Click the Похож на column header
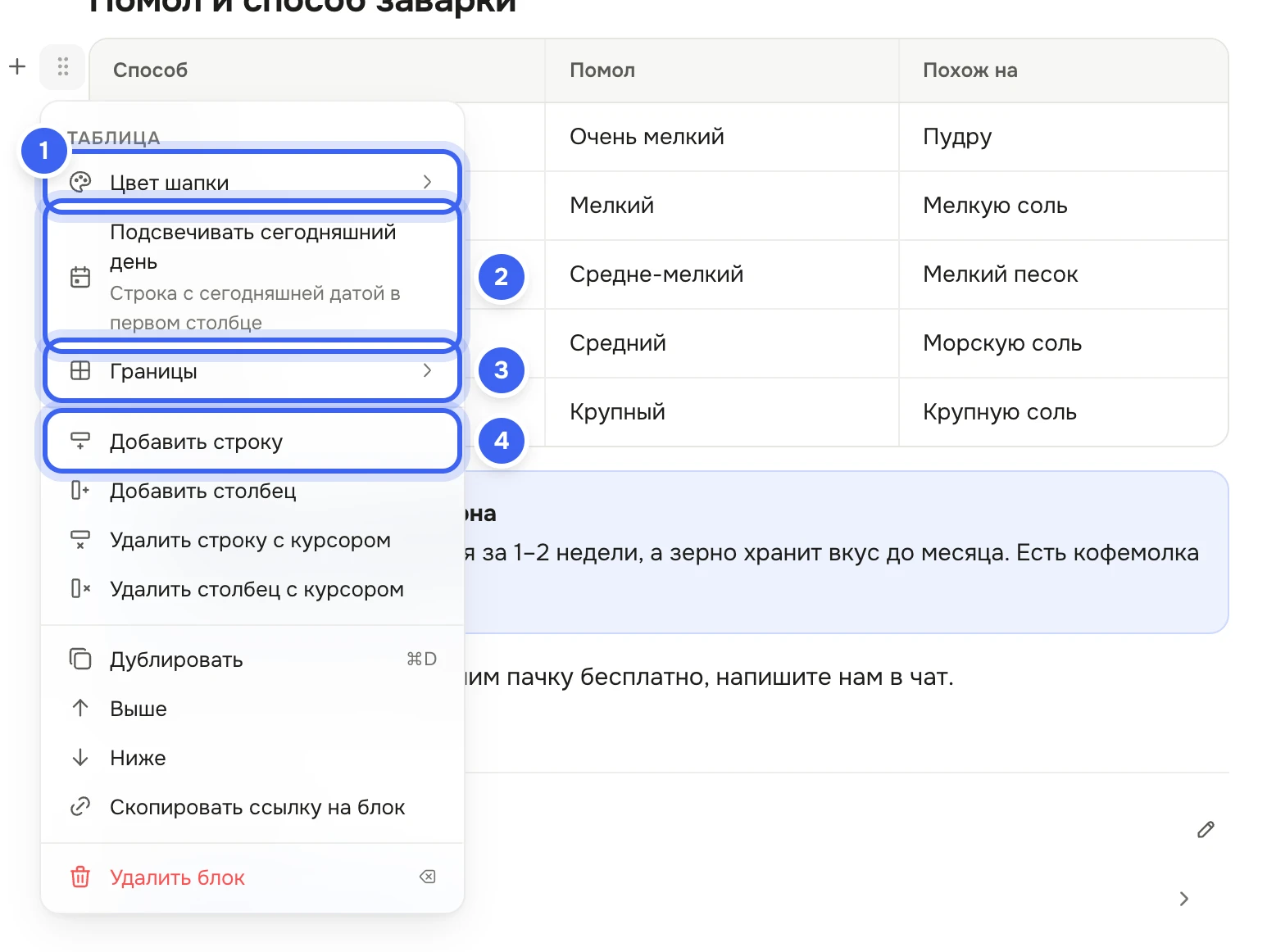Image resolution: width=1267 pixels, height=952 pixels. coord(1063,70)
